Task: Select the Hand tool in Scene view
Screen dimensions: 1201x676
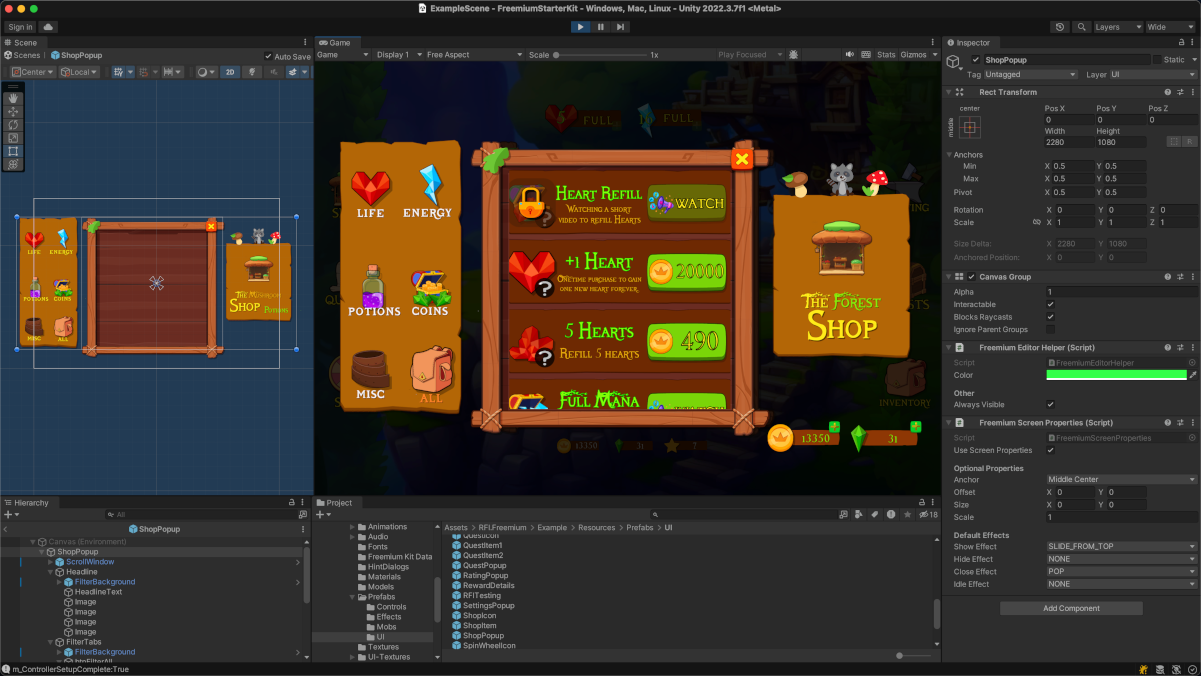Action: click(13, 99)
